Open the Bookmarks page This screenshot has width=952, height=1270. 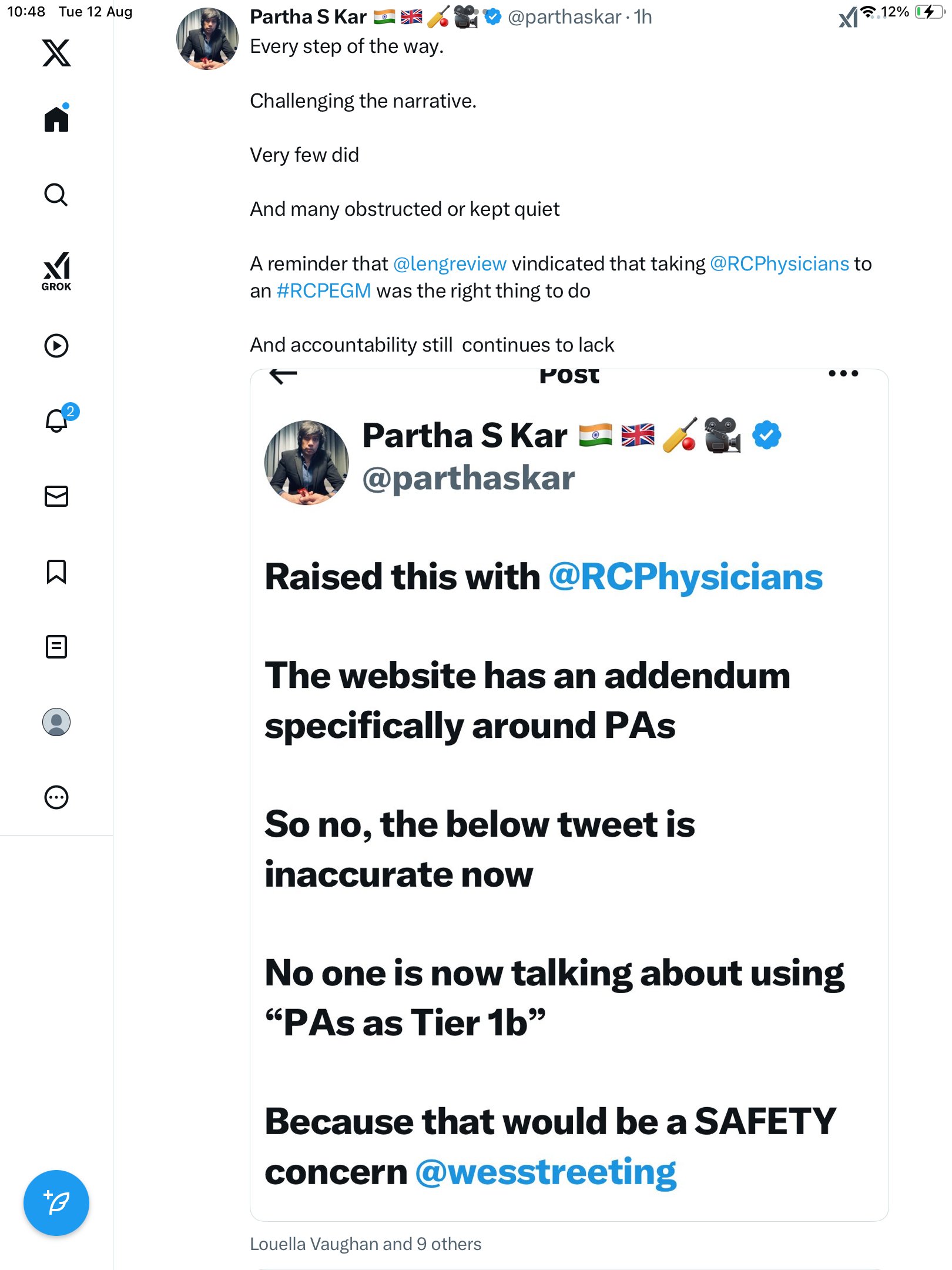tap(56, 571)
